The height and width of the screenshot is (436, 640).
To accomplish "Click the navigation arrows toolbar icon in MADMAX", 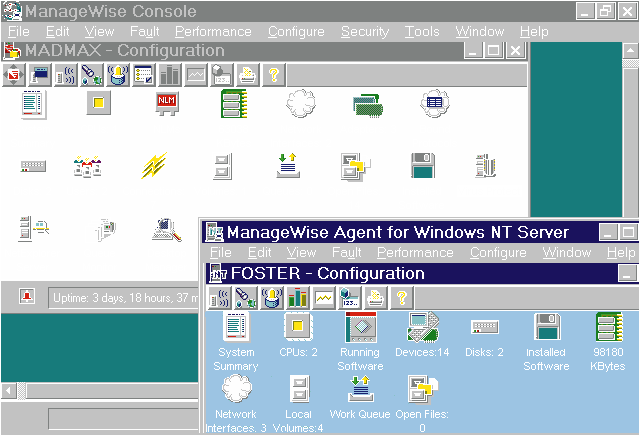I will pyautogui.click(x=13, y=75).
